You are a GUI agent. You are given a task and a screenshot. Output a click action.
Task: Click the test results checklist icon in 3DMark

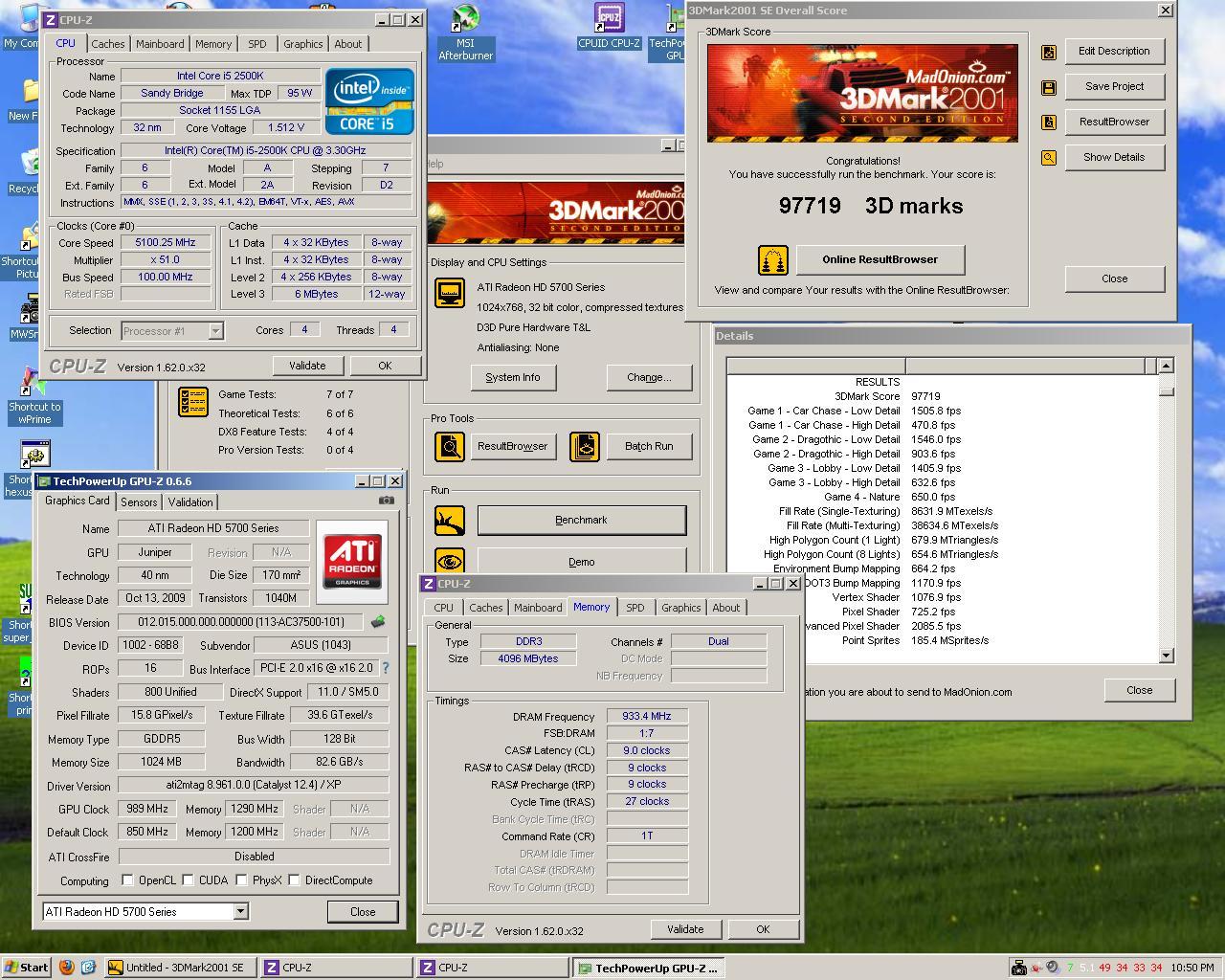pyautogui.click(x=193, y=402)
